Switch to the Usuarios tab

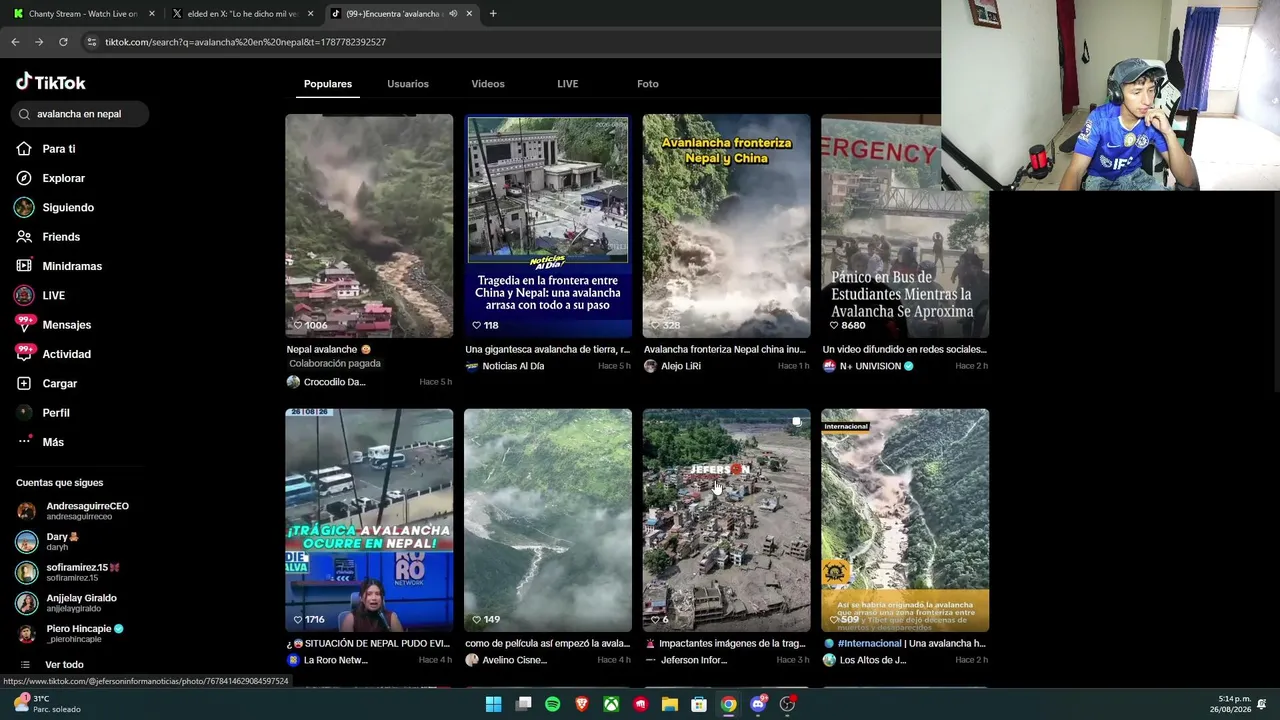coord(408,84)
